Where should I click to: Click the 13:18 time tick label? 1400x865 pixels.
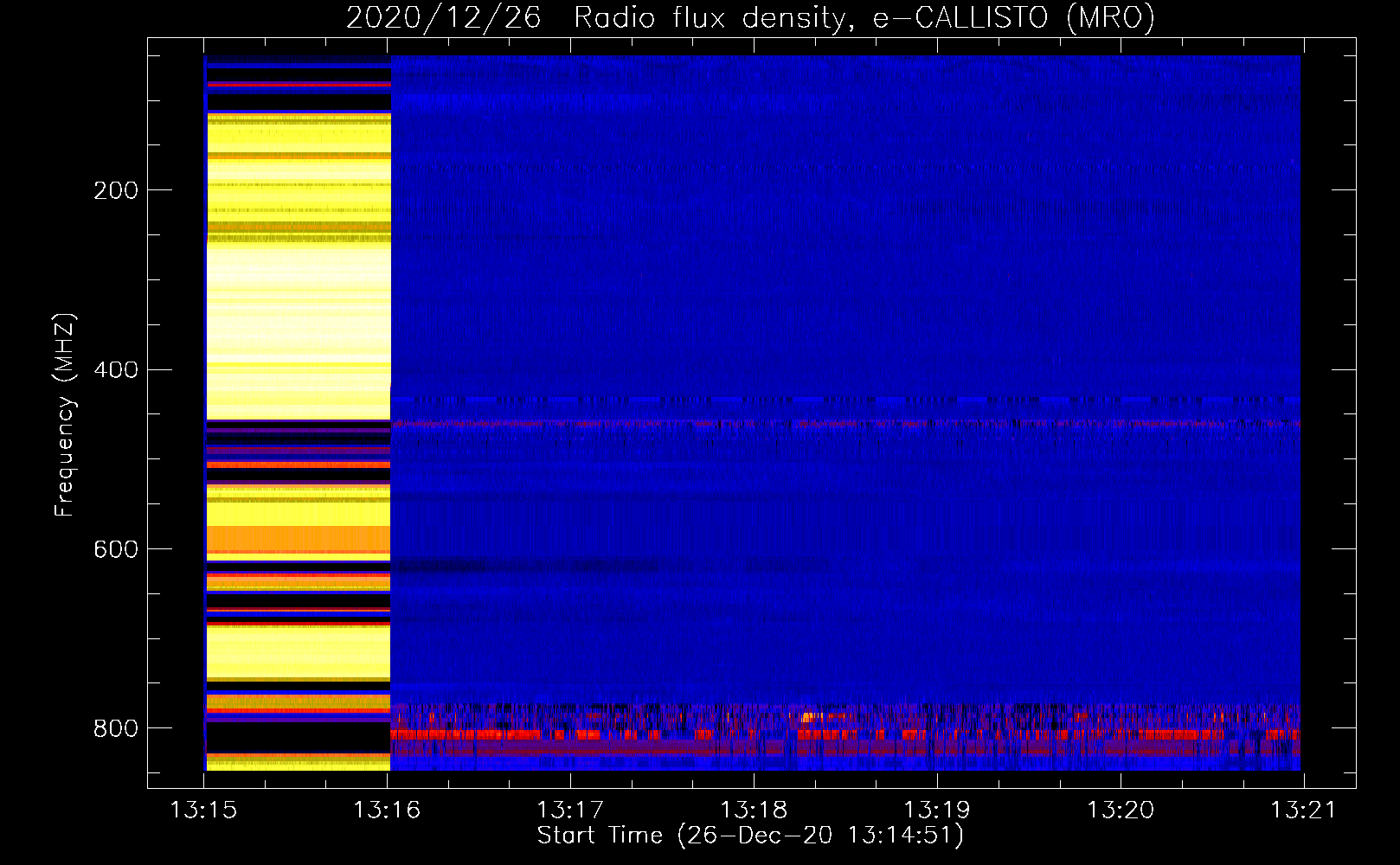pos(754,810)
